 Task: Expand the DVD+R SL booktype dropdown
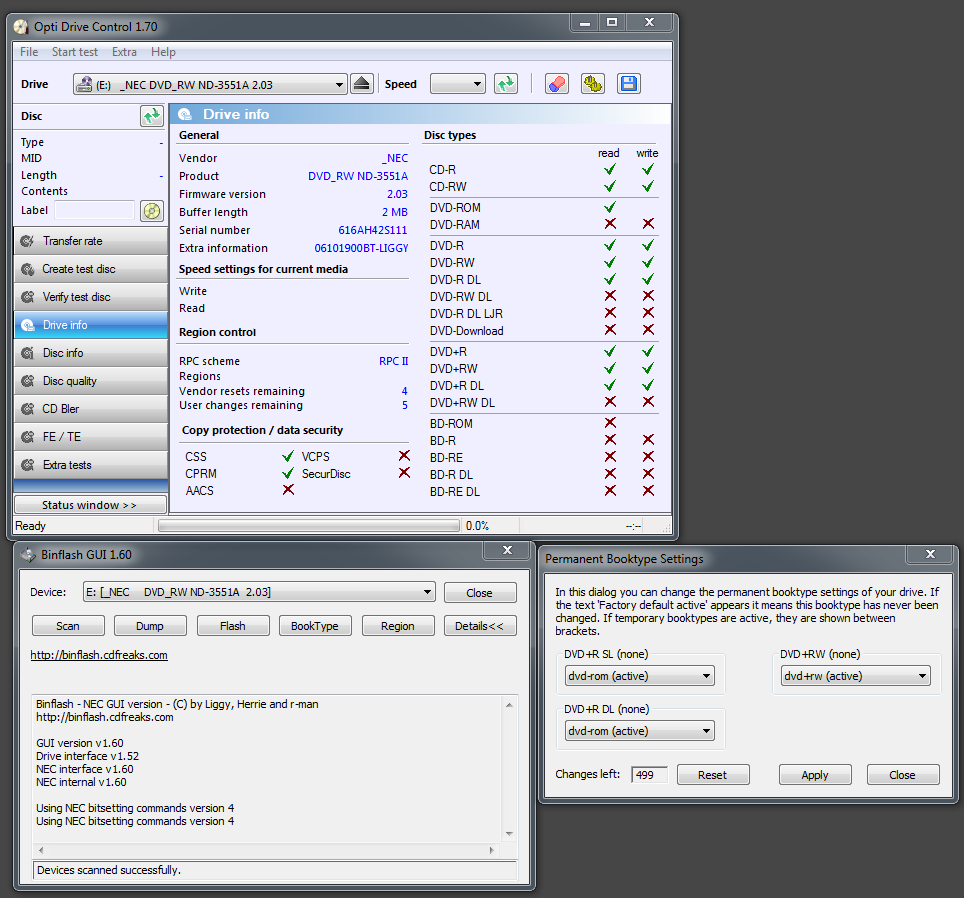pos(706,676)
